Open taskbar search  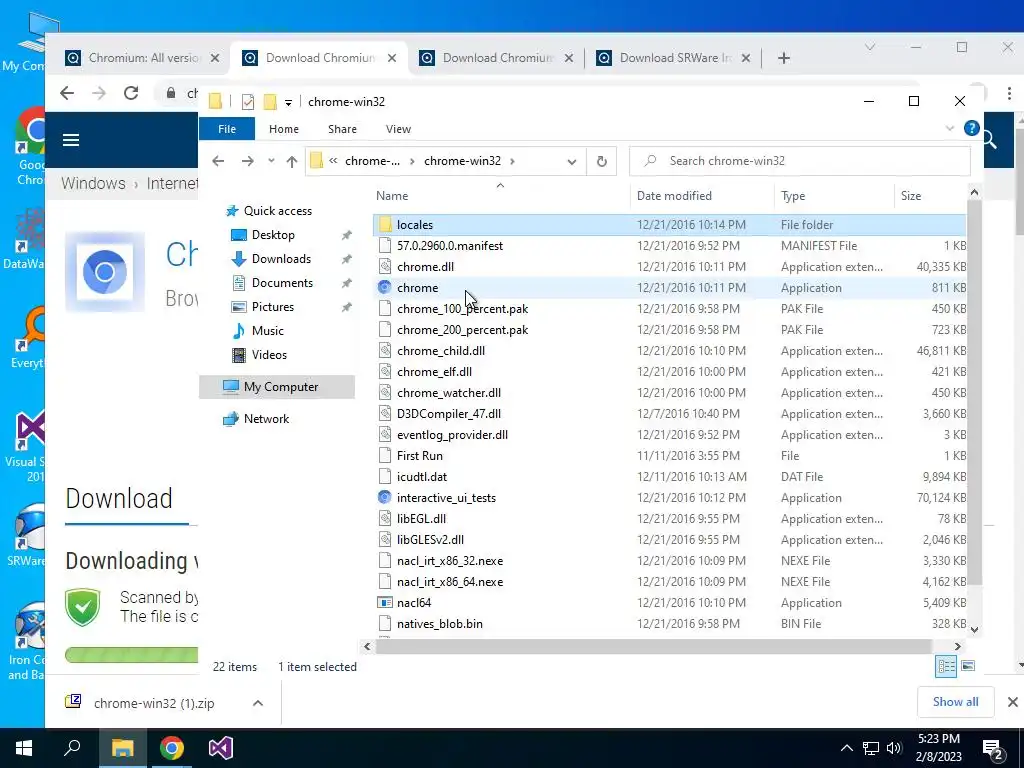point(72,748)
